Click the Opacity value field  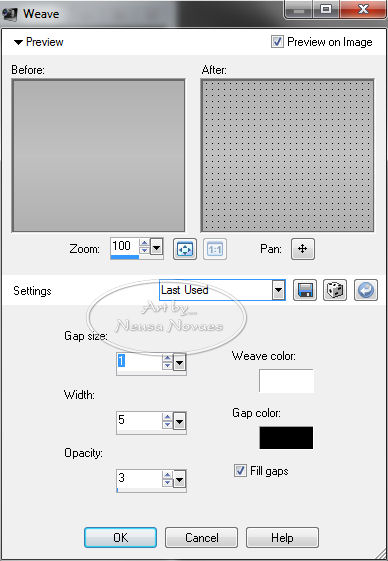coord(139,478)
